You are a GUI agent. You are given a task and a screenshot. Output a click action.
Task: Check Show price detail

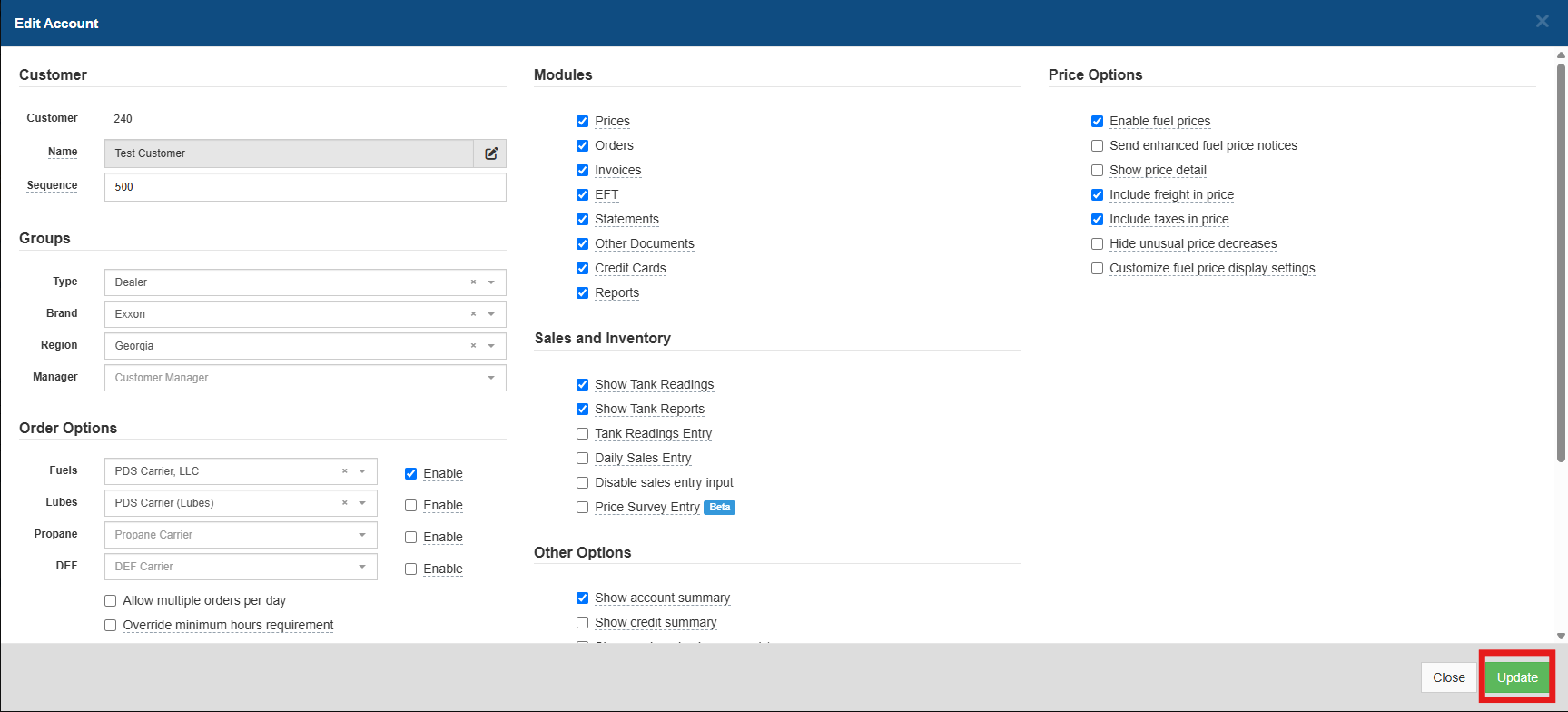coord(1097,171)
